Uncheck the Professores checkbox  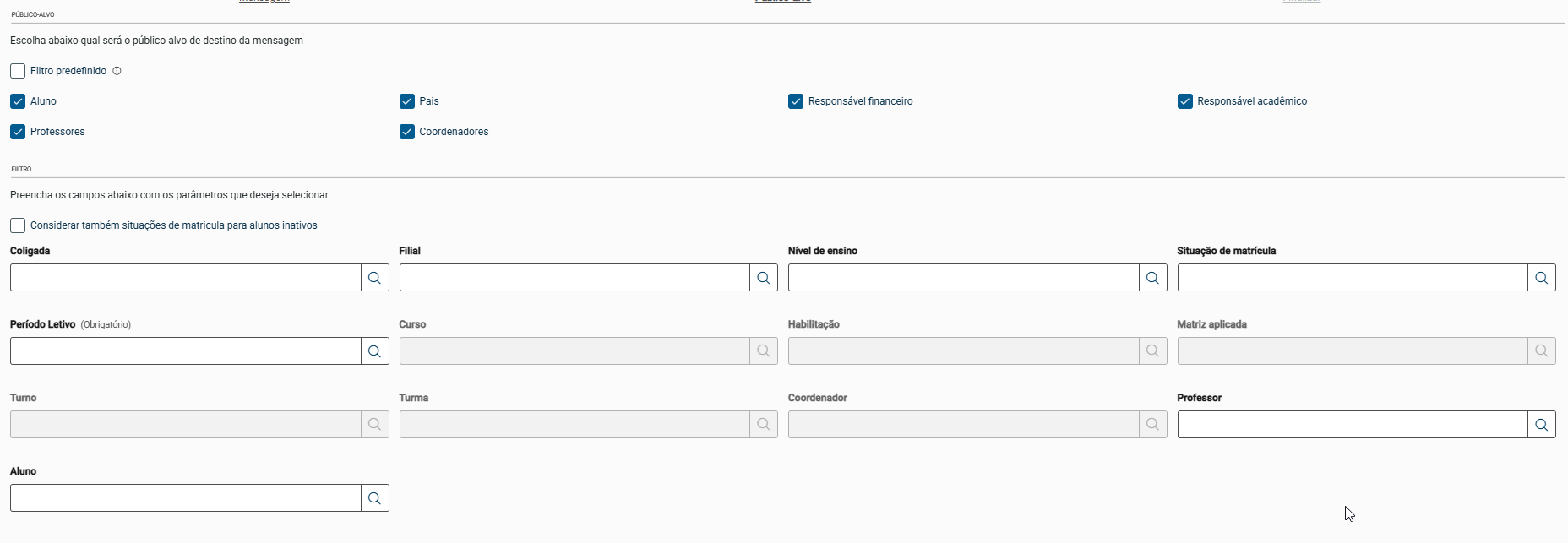coord(18,132)
